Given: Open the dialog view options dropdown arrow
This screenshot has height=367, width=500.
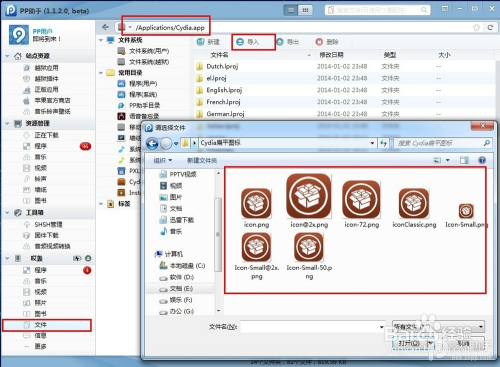Looking at the screenshot, I should [x=448, y=161].
